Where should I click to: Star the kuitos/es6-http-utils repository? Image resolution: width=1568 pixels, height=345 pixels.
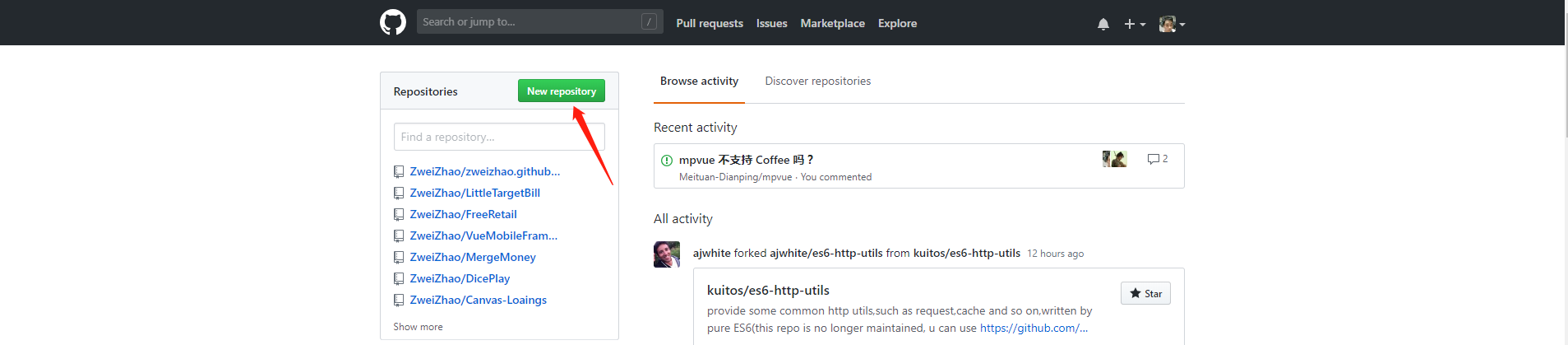coord(1145,293)
